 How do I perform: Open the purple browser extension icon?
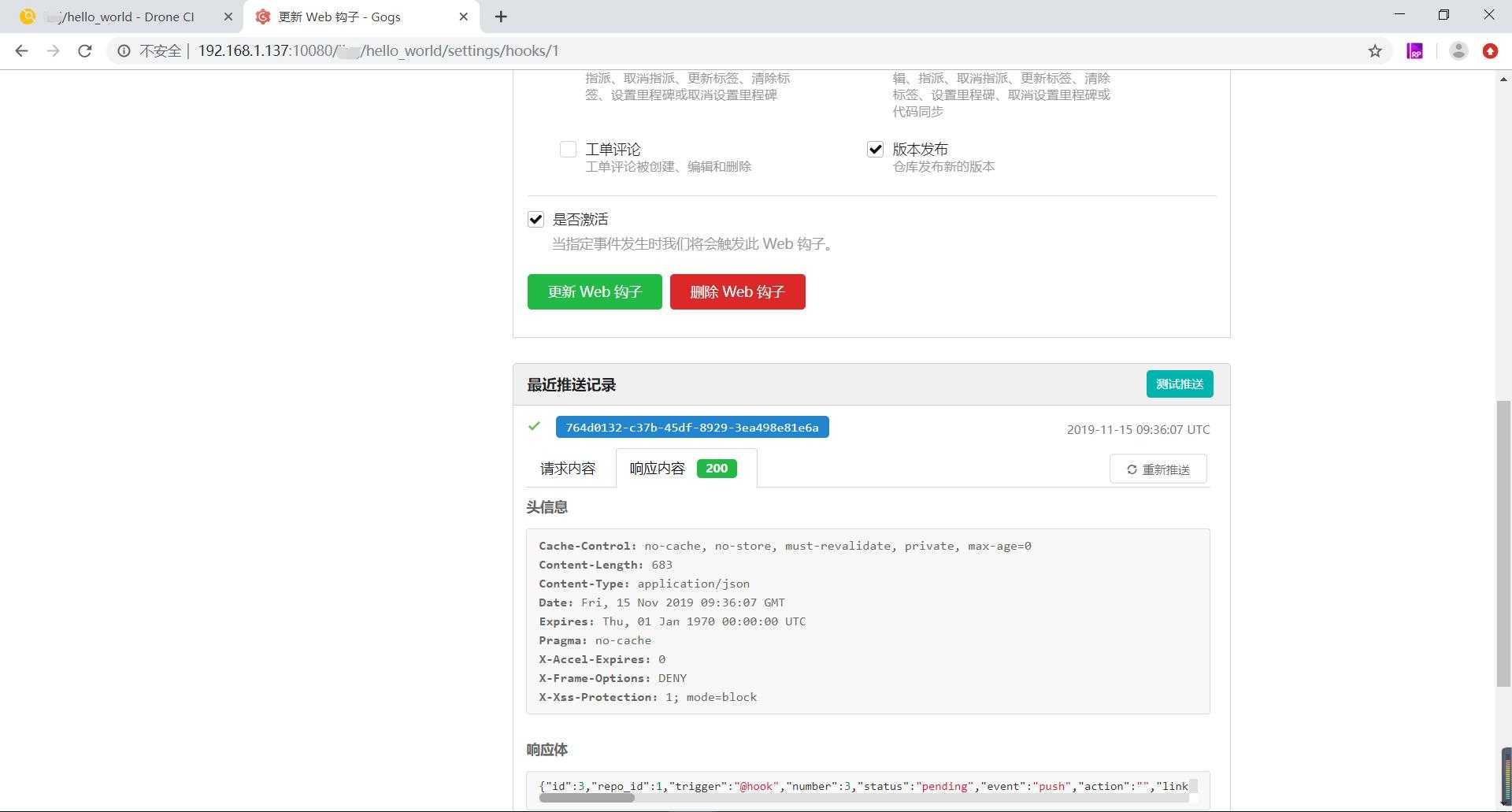(1415, 51)
